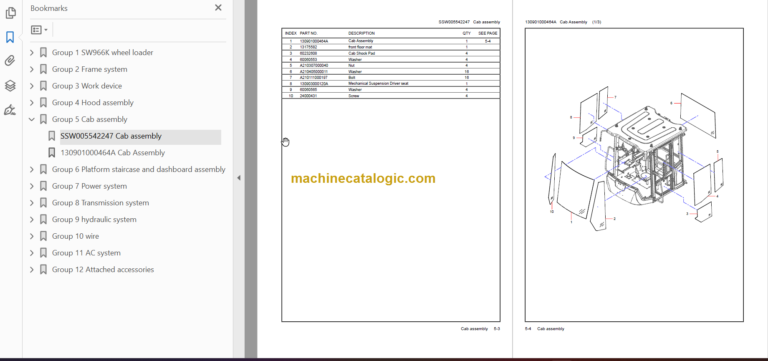
Task: Expand Group 7 Power system bookmark
Action: [x=32, y=186]
